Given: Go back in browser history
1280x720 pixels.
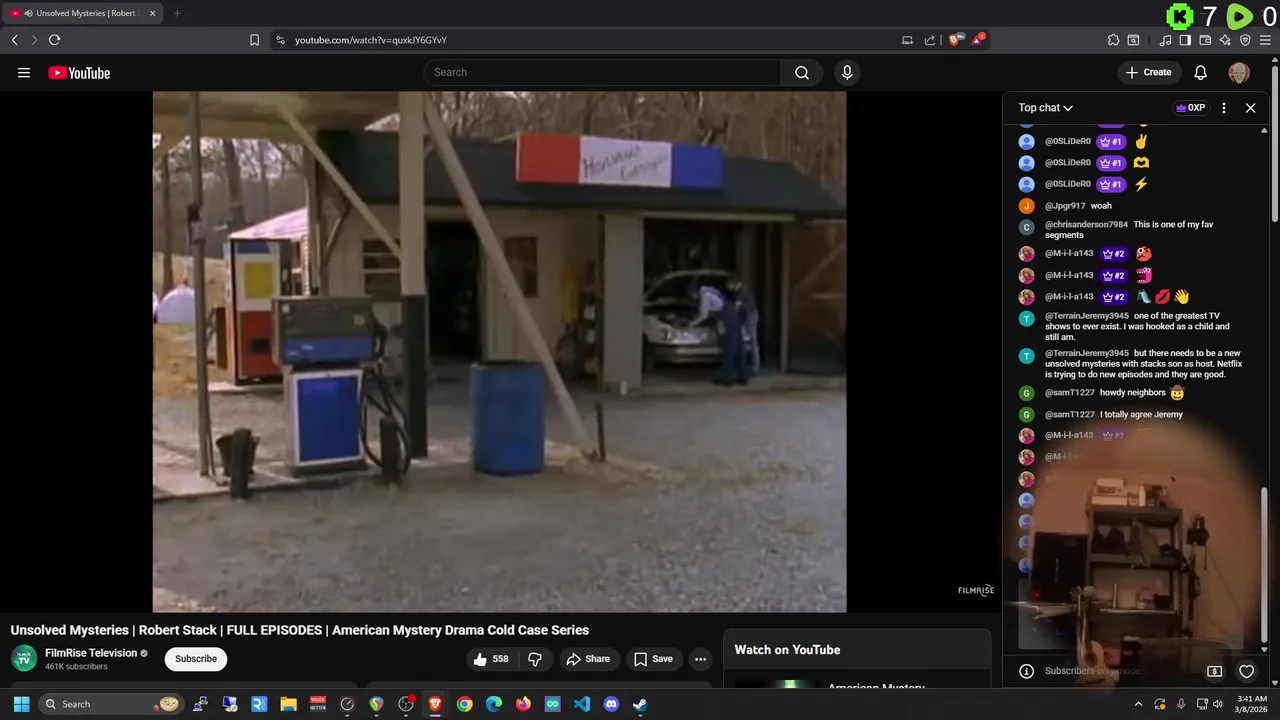Looking at the screenshot, I should tap(14, 40).
